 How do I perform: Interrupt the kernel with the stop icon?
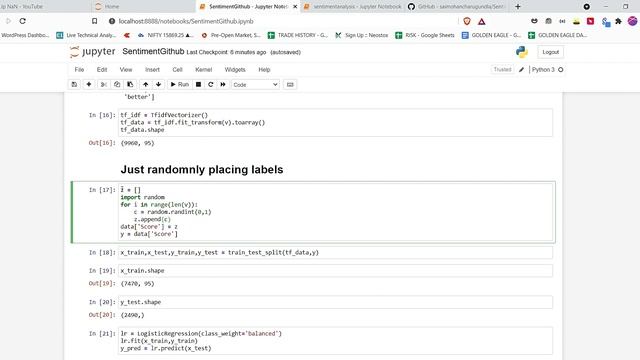pos(198,84)
